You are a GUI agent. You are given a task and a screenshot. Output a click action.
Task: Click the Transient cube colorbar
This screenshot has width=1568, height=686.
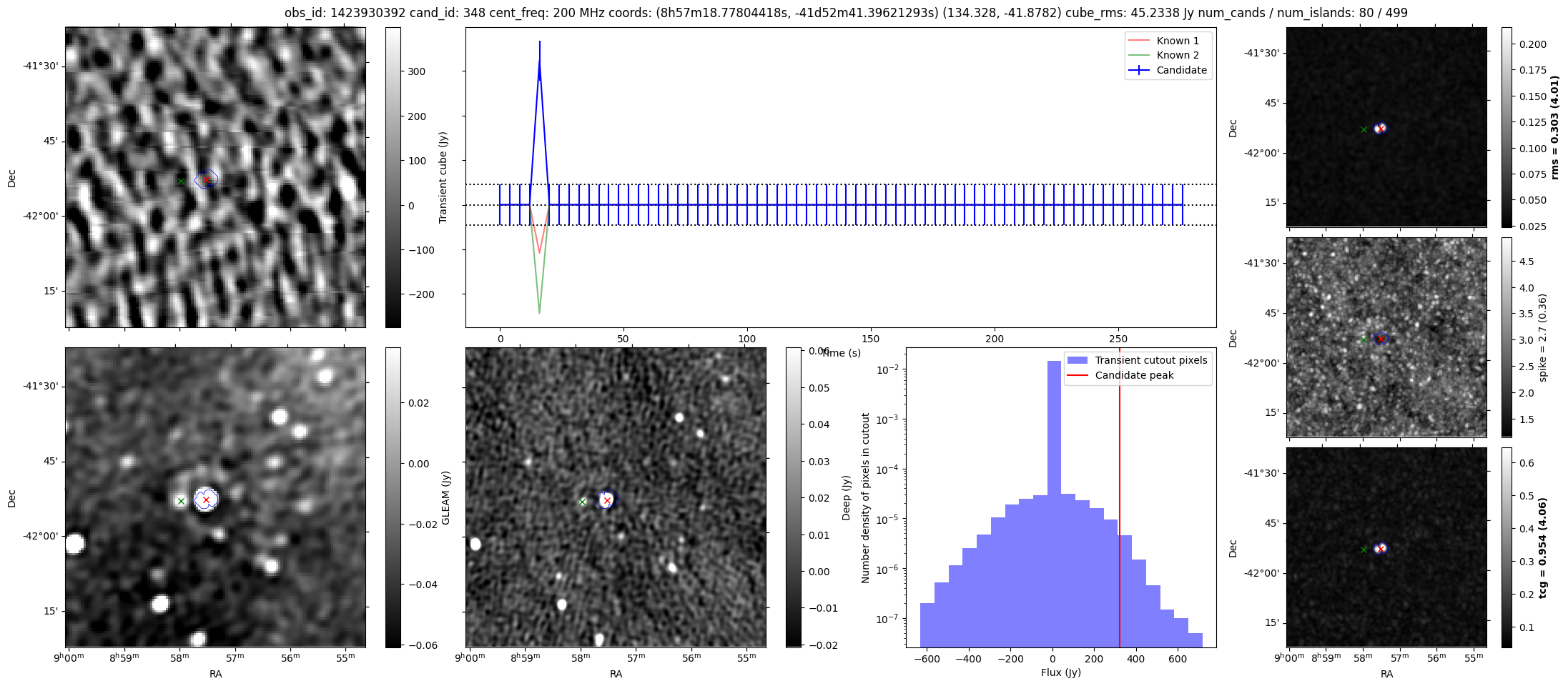pos(393,177)
